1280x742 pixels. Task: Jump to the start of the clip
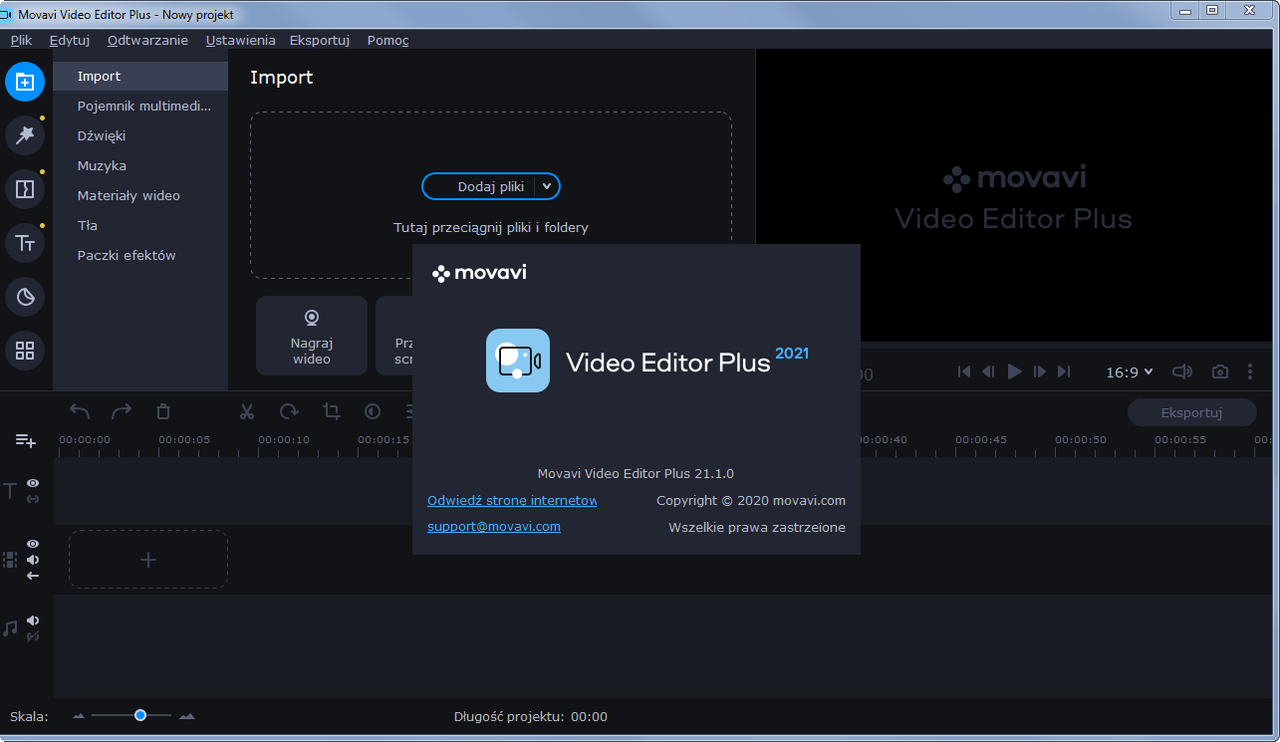pos(964,372)
